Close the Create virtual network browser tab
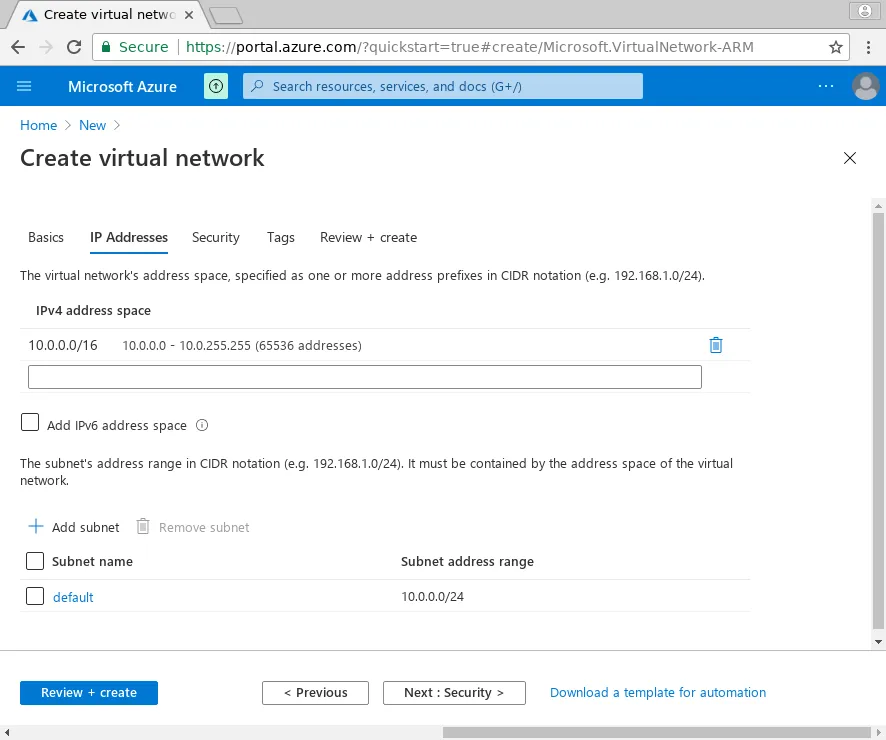 189,15
